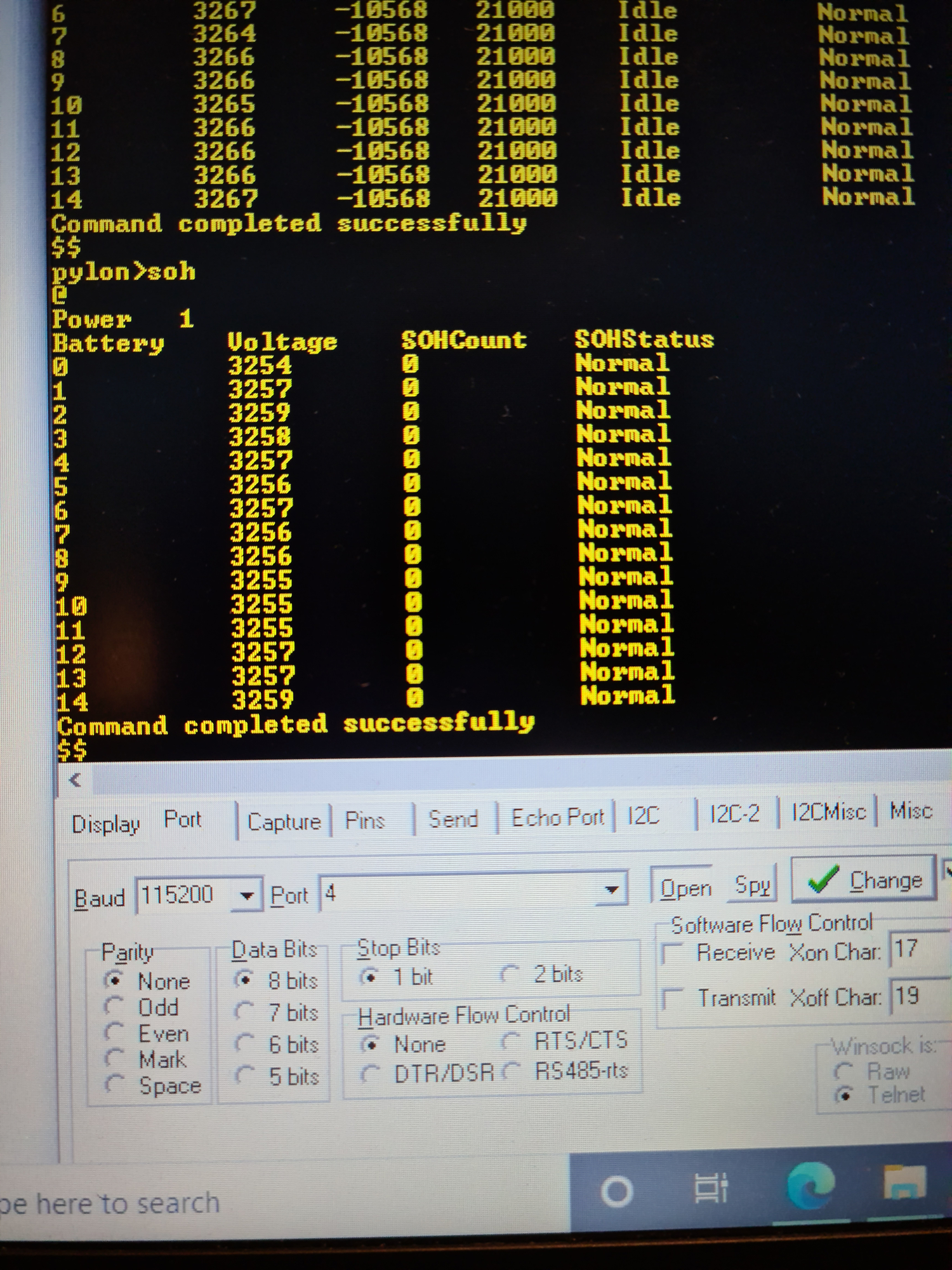Open the Send tab
This screenshot has height=1270, width=952.
pos(453,819)
